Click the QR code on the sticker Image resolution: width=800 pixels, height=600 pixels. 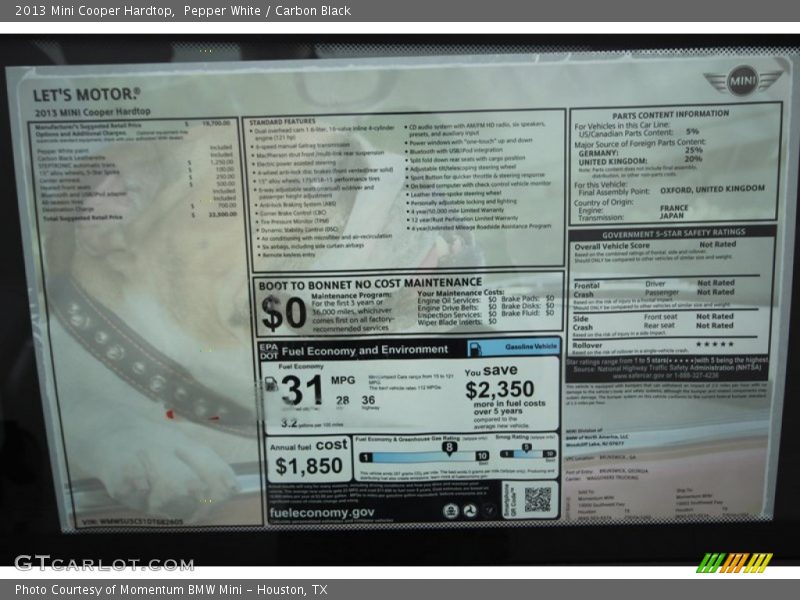point(538,499)
